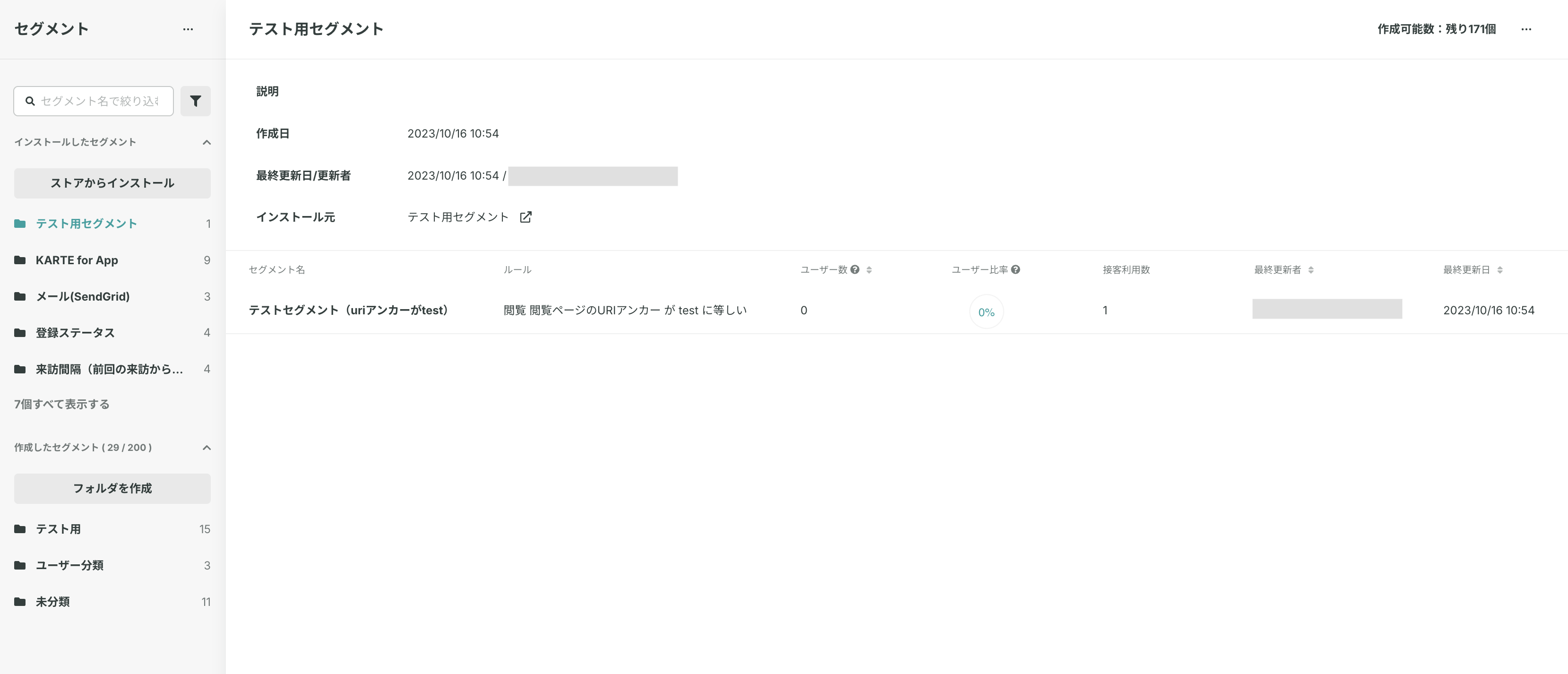Click the セグメント sidebar heading
The width and height of the screenshot is (1568, 674).
pos(52,29)
